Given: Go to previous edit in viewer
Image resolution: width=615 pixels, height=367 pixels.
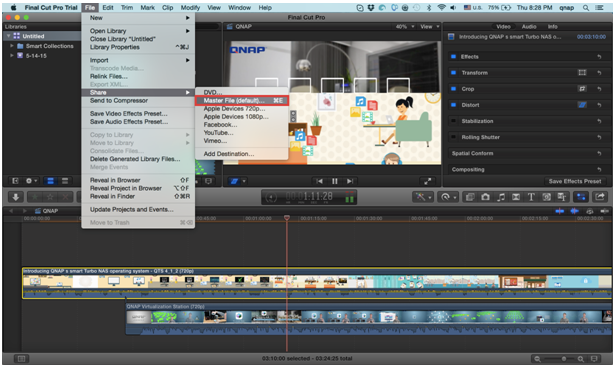Looking at the screenshot, I should coord(319,181).
